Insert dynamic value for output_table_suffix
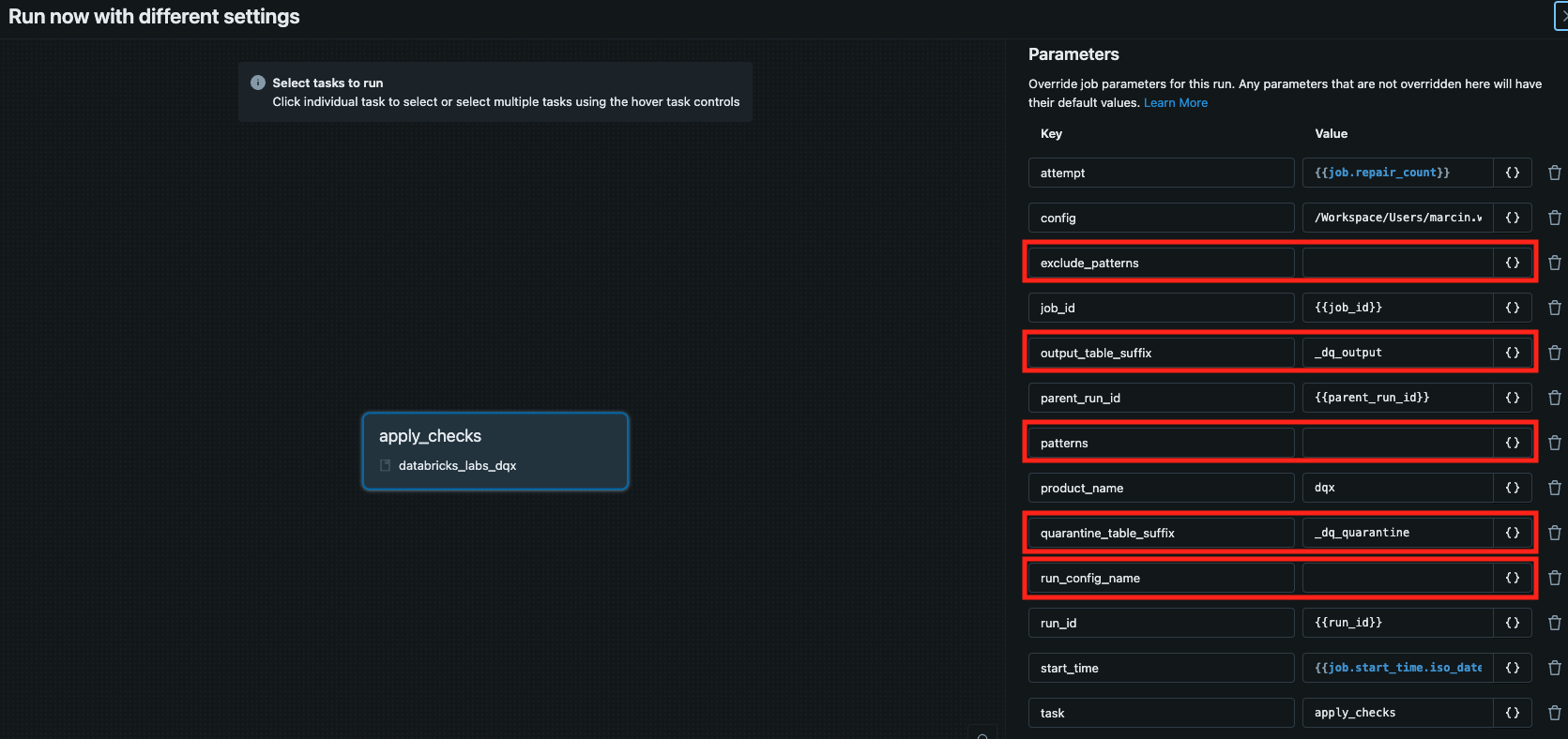Viewport: 1568px width, 739px height. (x=1512, y=353)
